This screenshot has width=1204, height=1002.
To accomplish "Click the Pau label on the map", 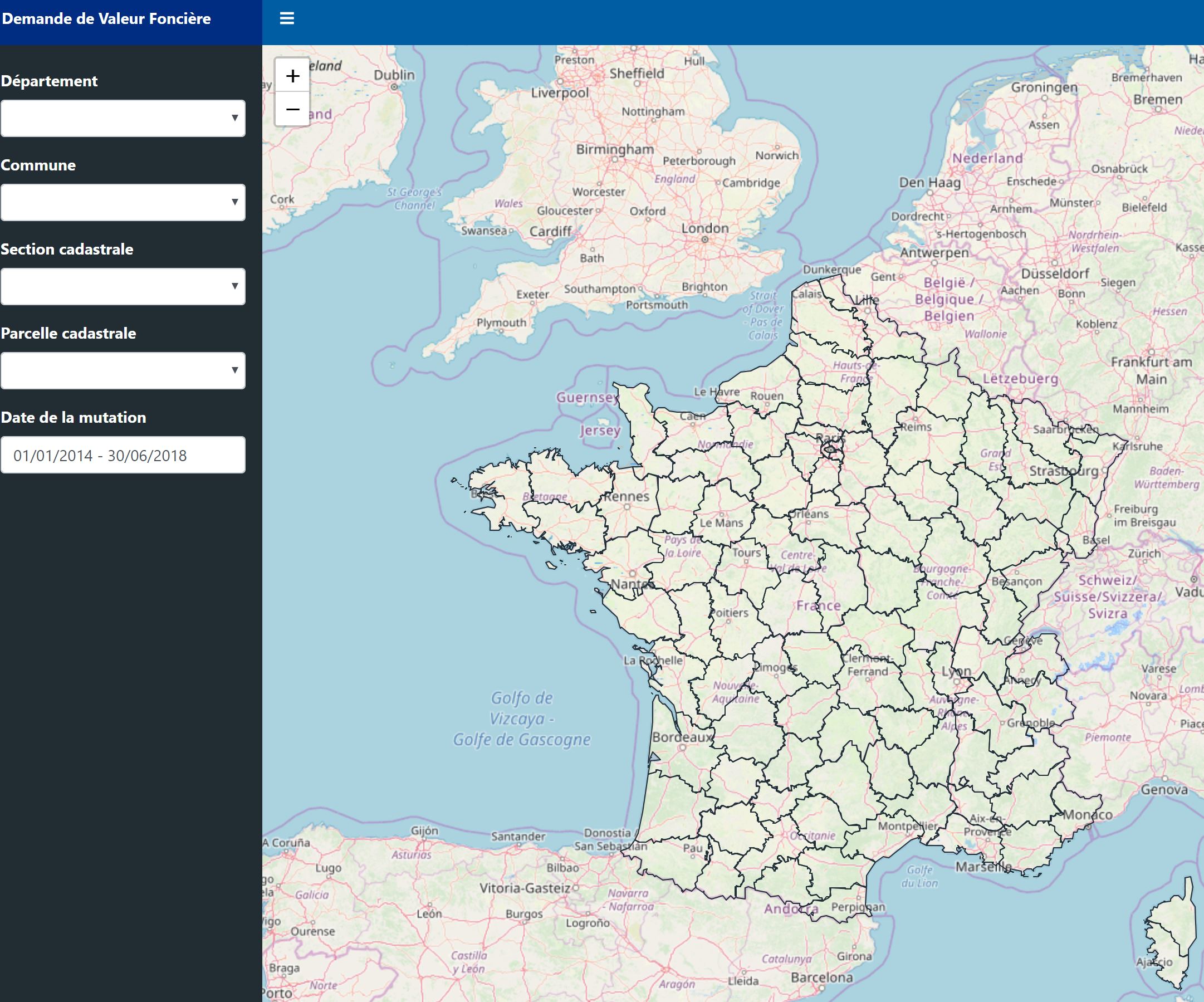I will click(693, 848).
